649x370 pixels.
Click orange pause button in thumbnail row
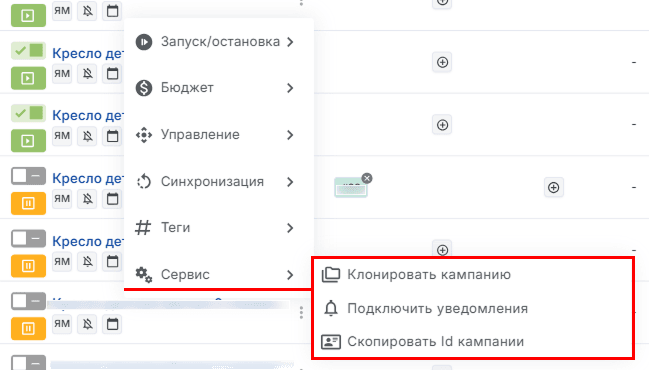point(28,203)
